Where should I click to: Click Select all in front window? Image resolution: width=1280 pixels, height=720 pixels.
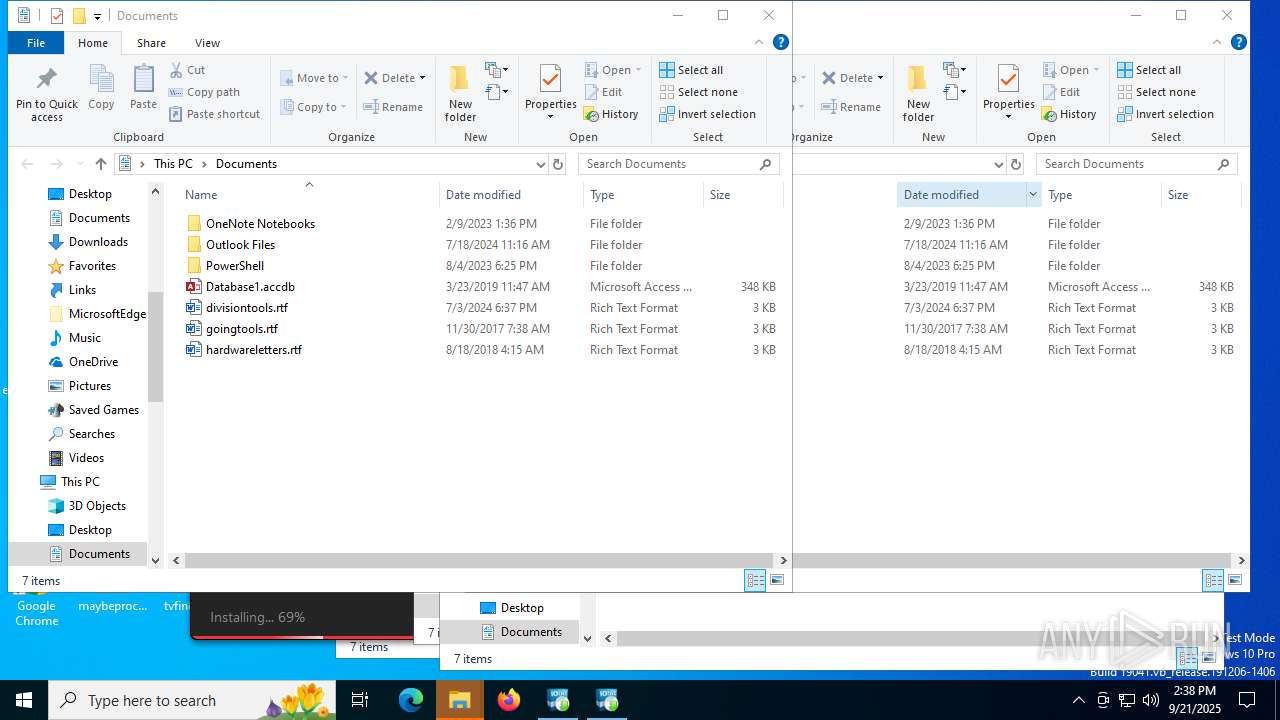[x=691, y=70]
